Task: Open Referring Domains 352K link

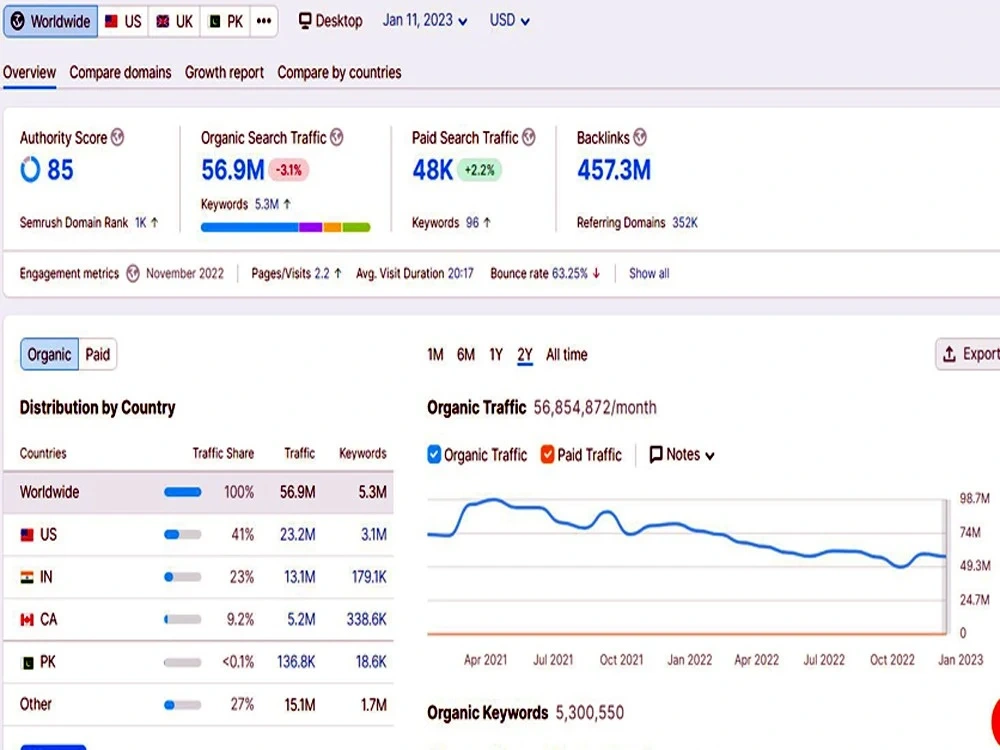Action: [685, 223]
